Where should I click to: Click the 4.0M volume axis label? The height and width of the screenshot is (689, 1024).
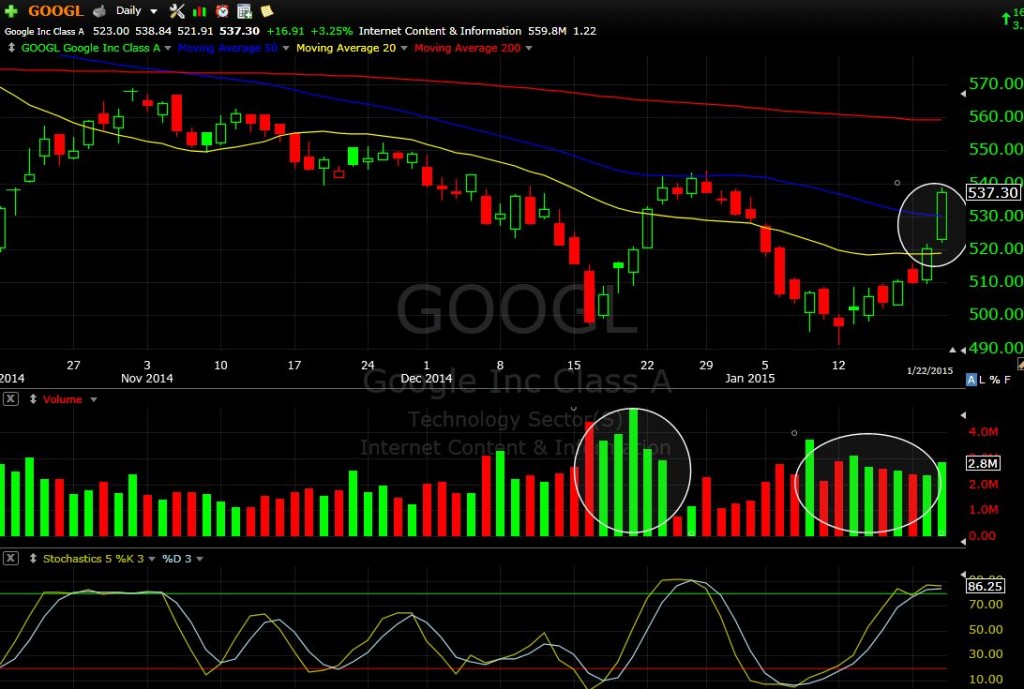click(983, 432)
